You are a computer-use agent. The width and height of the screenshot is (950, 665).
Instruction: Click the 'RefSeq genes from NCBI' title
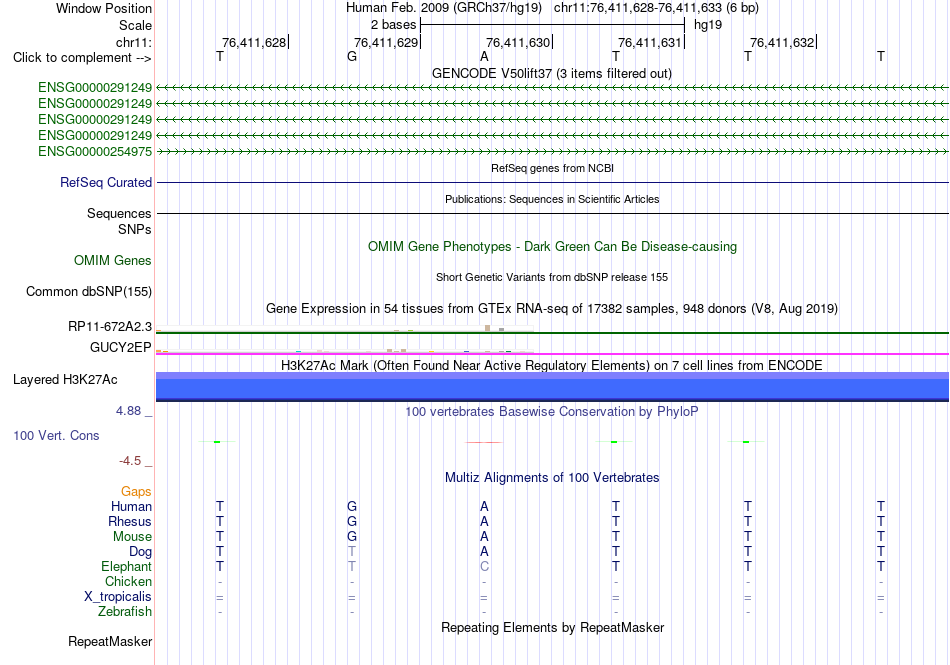(x=552, y=168)
